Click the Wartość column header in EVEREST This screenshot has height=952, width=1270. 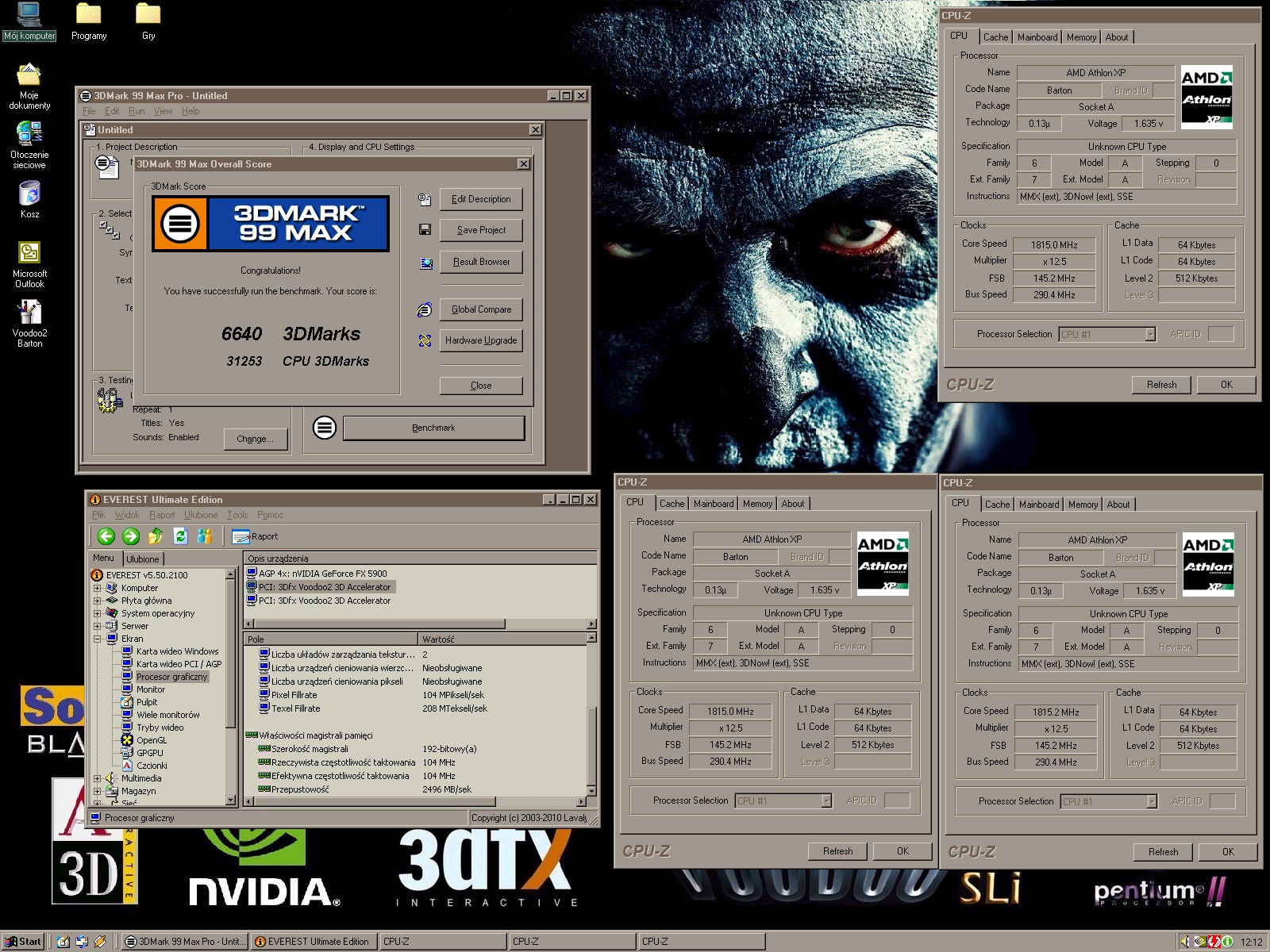click(502, 639)
